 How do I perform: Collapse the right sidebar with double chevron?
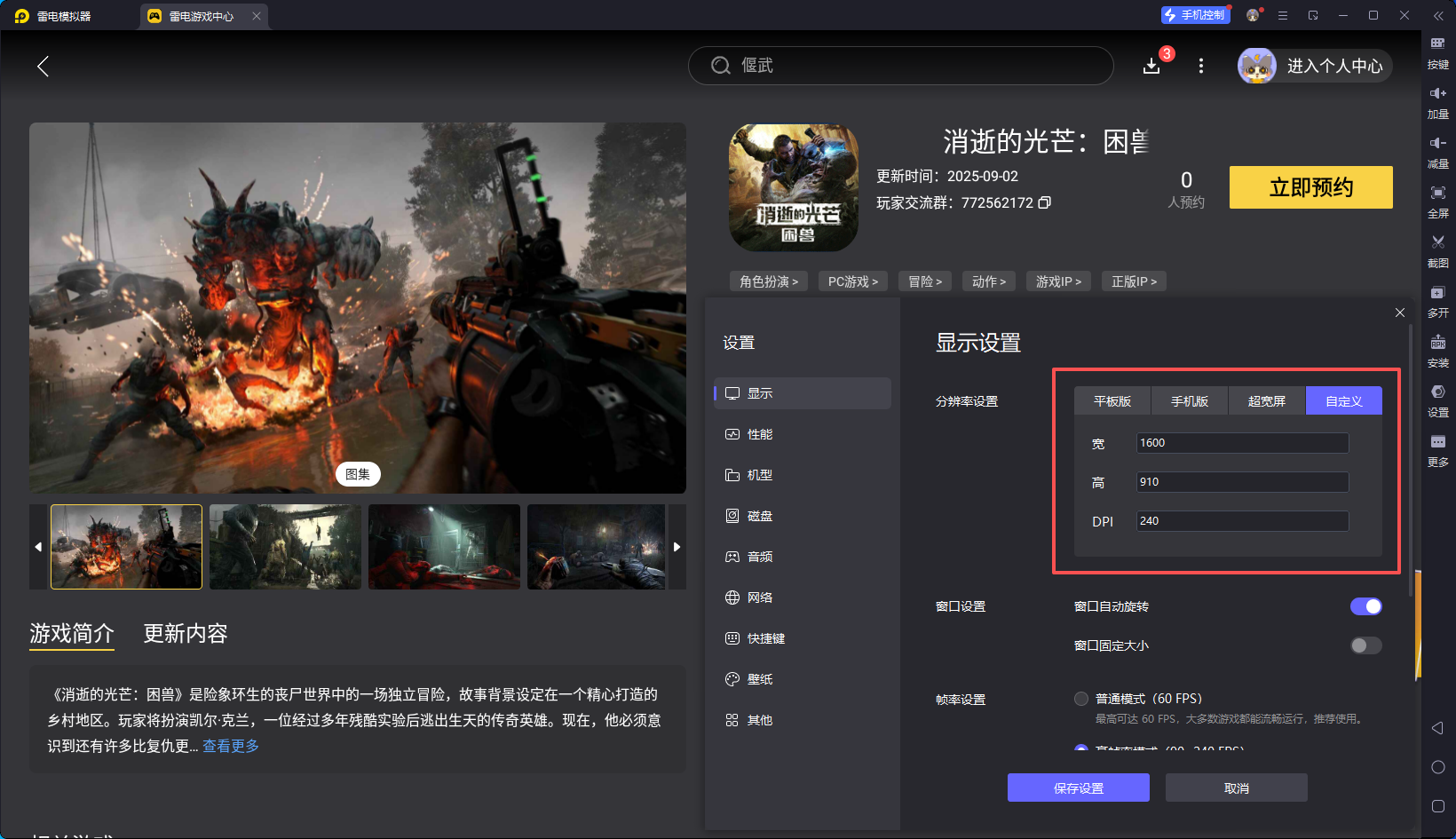tap(1438, 15)
